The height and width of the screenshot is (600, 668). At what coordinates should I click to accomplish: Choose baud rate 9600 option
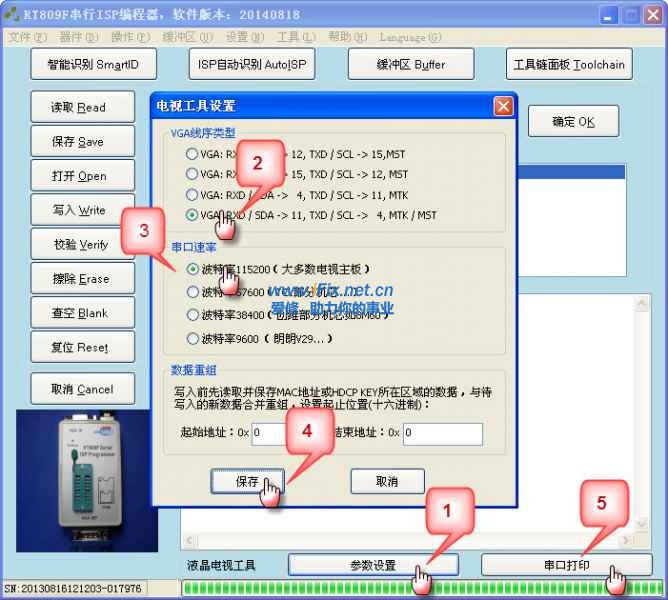pos(192,338)
